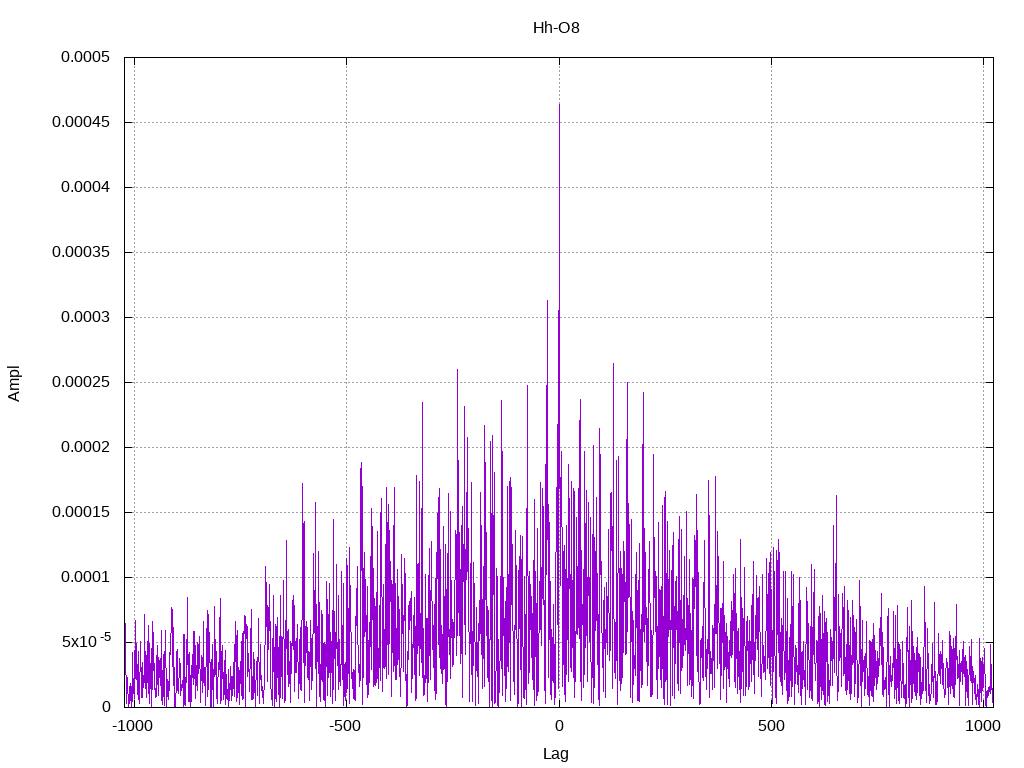This screenshot has width=1024, height=768.
Task: Click the 0.00015 y-axis tick label
Action: (82, 512)
